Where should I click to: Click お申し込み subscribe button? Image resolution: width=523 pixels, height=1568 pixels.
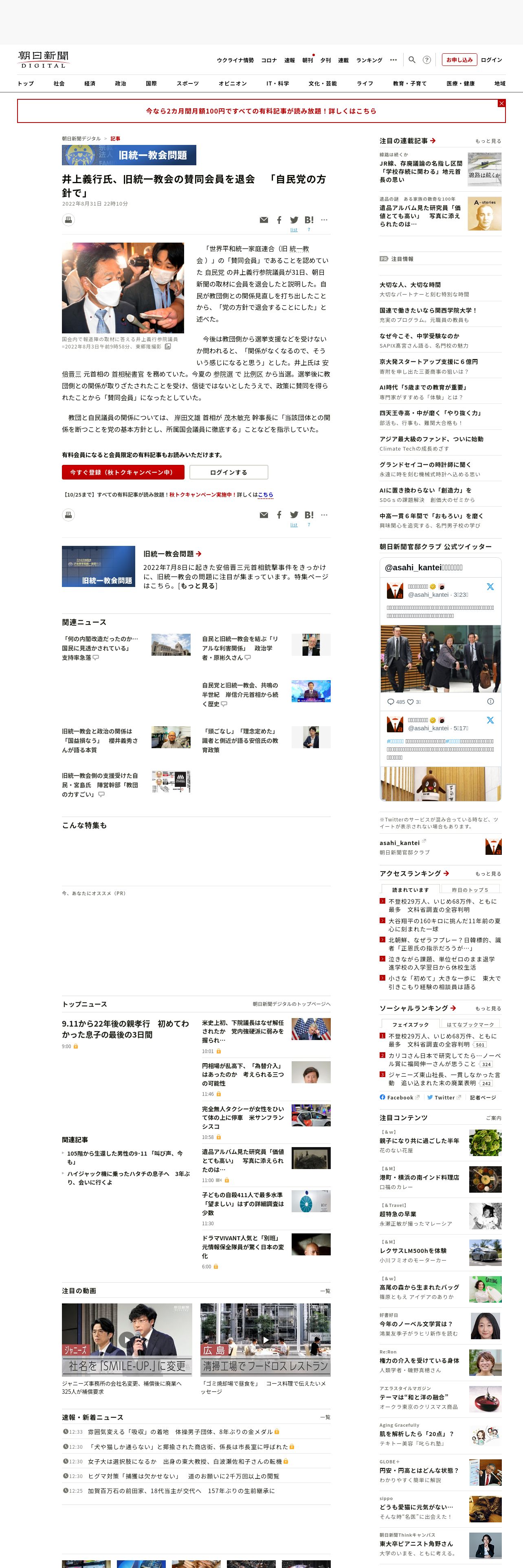459,60
